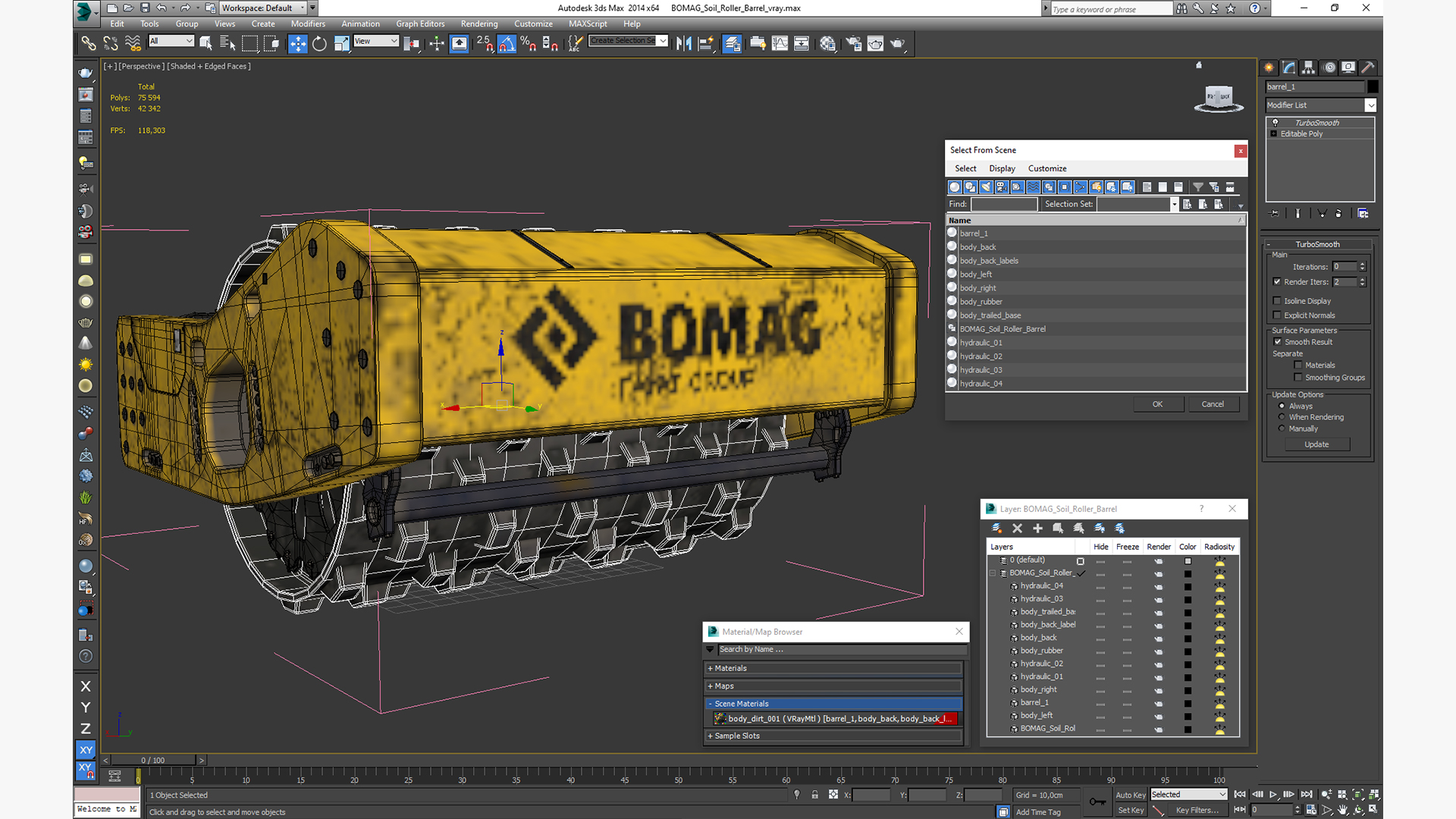Open the Display command panel tab
Viewport: 1456px width, 819px height.
pos(1348,67)
